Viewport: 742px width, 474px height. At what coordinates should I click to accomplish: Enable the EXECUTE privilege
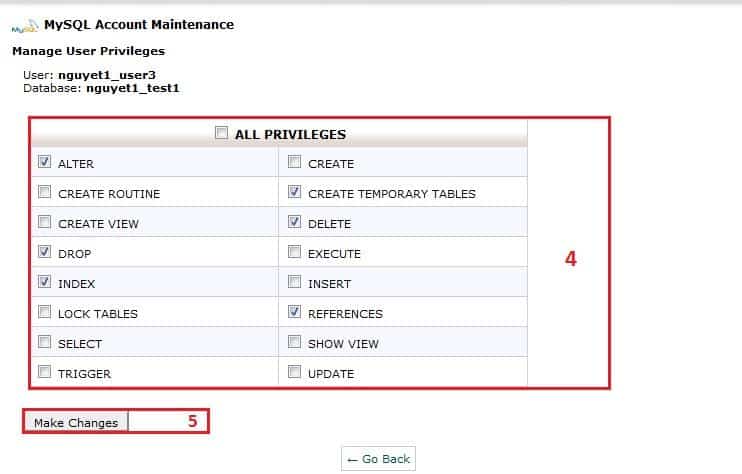pos(294,252)
